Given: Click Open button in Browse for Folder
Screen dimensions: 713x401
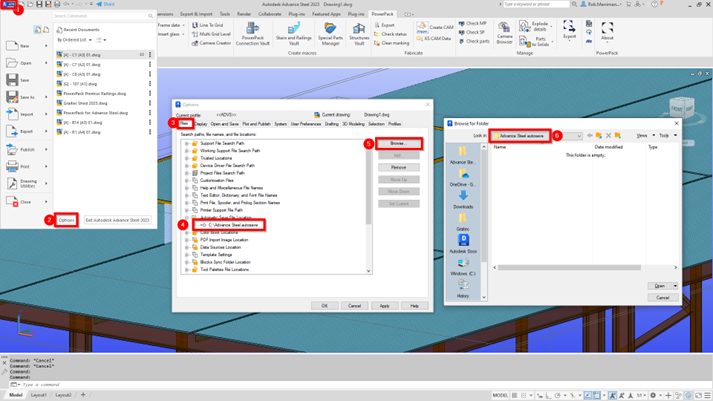Looking at the screenshot, I should (659, 286).
